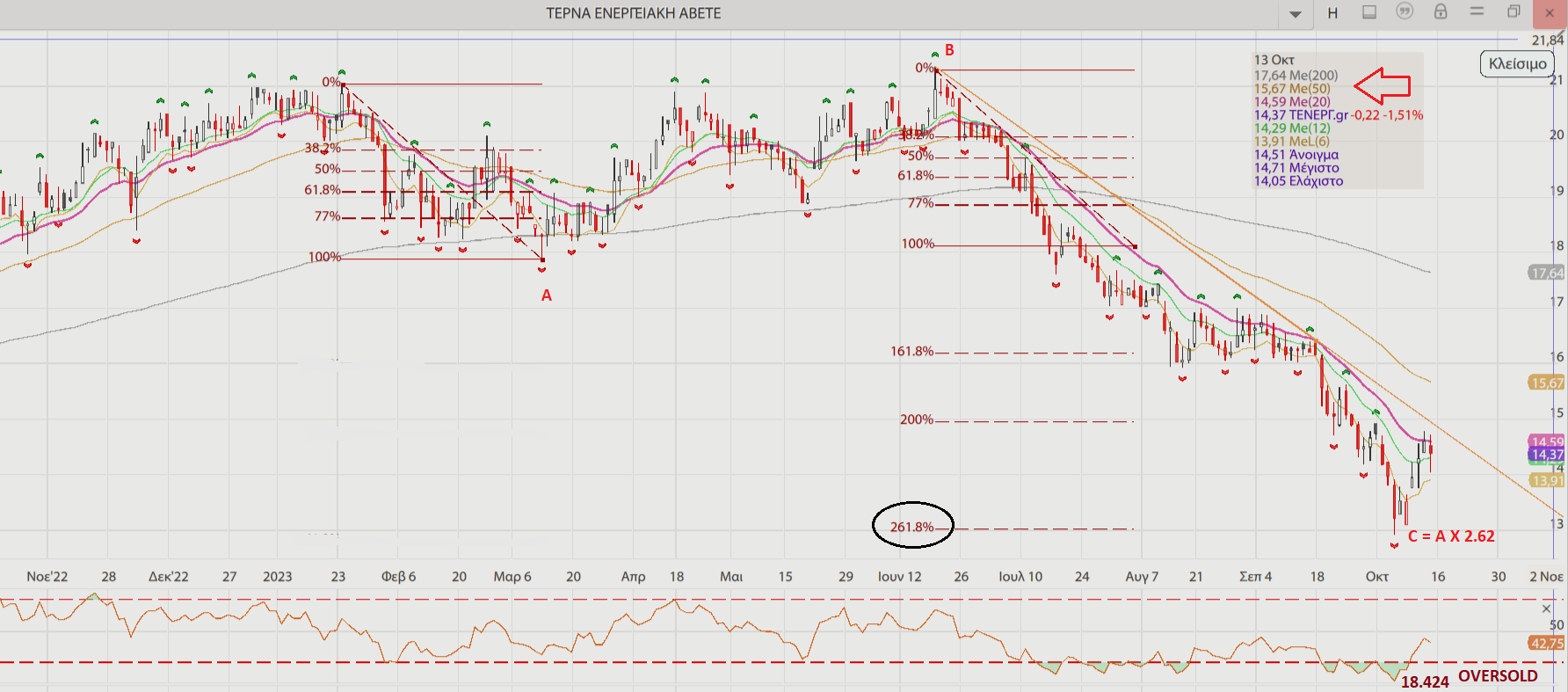Click the 14,51 Άνοιγμα value
The height and width of the screenshot is (692, 1568).
(x=1296, y=155)
